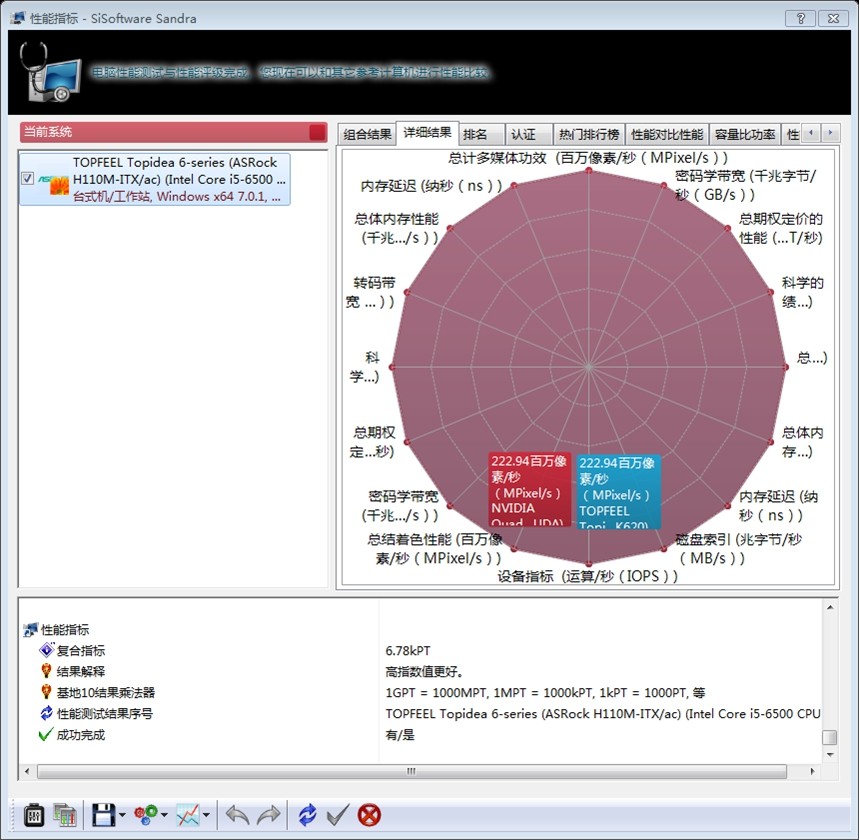
Task: Click the grey checkmark OK icon
Action: (x=338, y=814)
